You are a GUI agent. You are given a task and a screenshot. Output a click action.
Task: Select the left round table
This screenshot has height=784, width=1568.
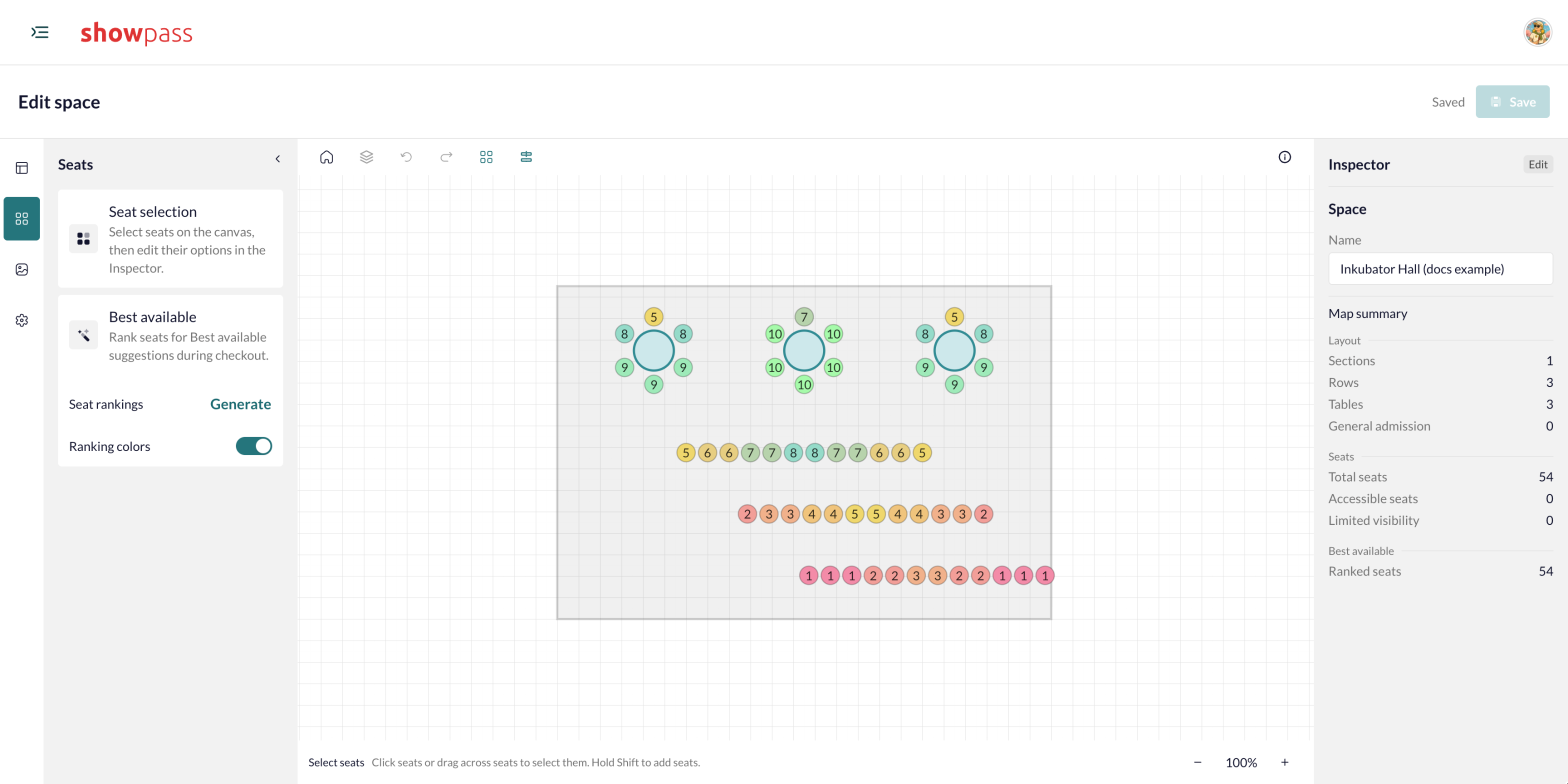[x=653, y=350]
